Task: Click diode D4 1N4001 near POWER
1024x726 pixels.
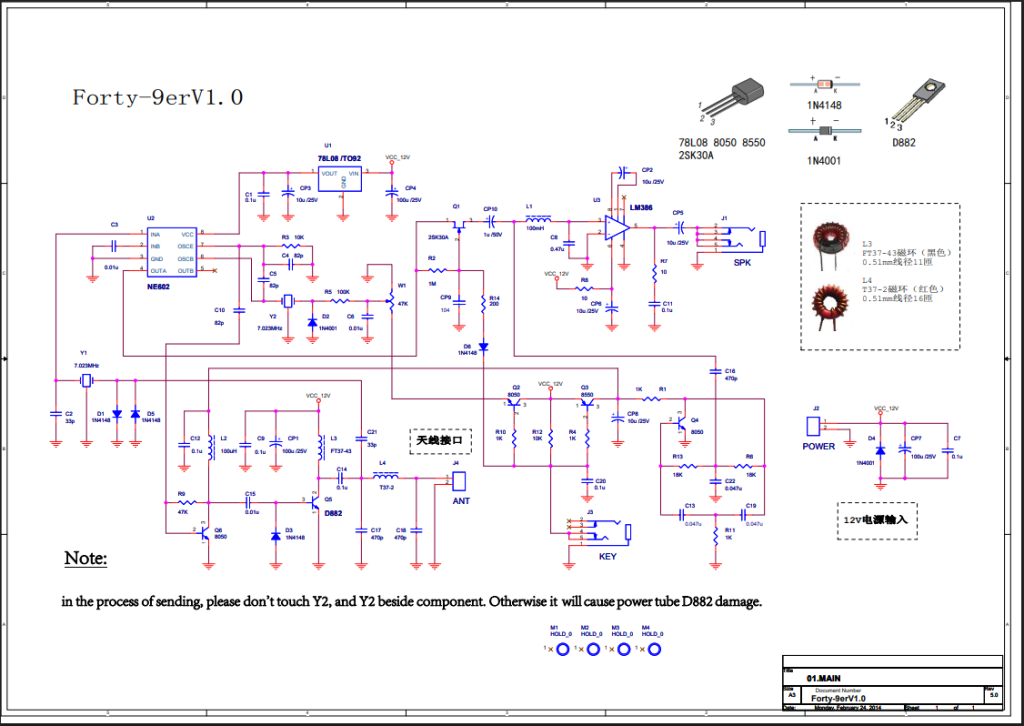Action: click(x=880, y=450)
